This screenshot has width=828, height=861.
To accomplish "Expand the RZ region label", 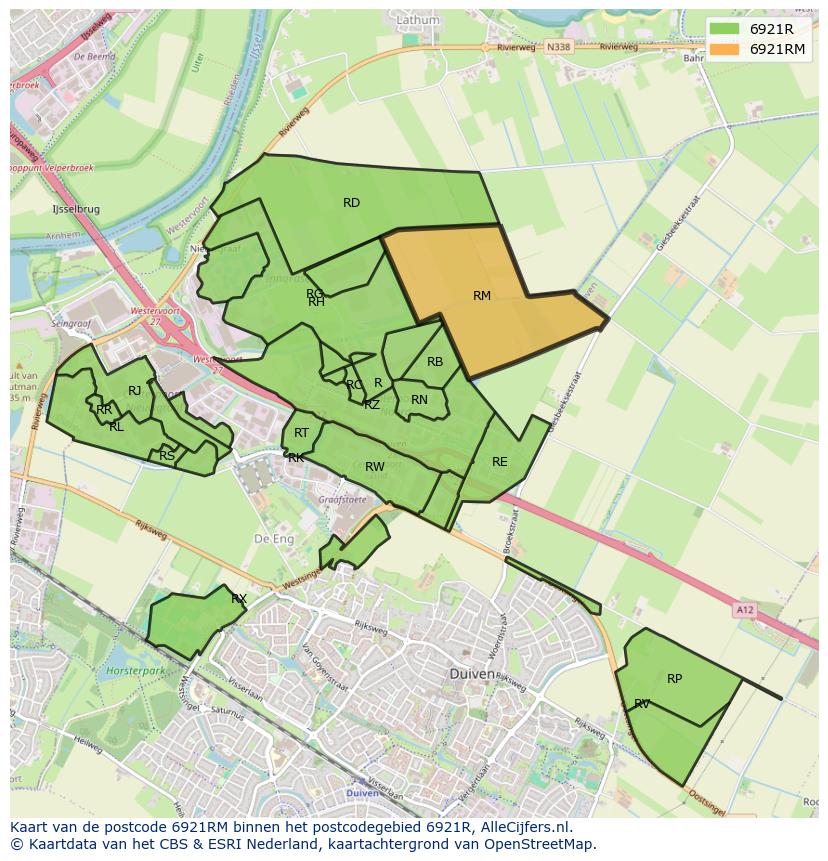I will [371, 404].
